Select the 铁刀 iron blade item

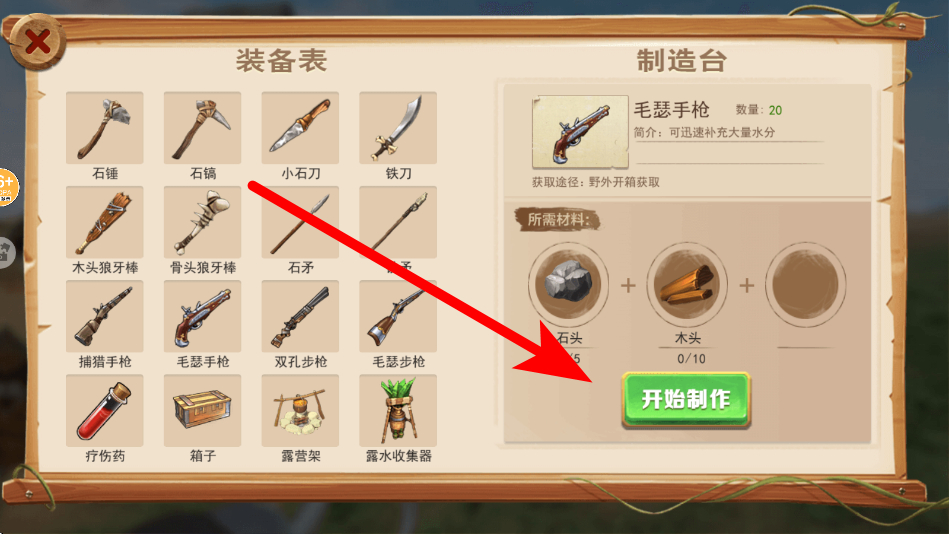tap(398, 128)
